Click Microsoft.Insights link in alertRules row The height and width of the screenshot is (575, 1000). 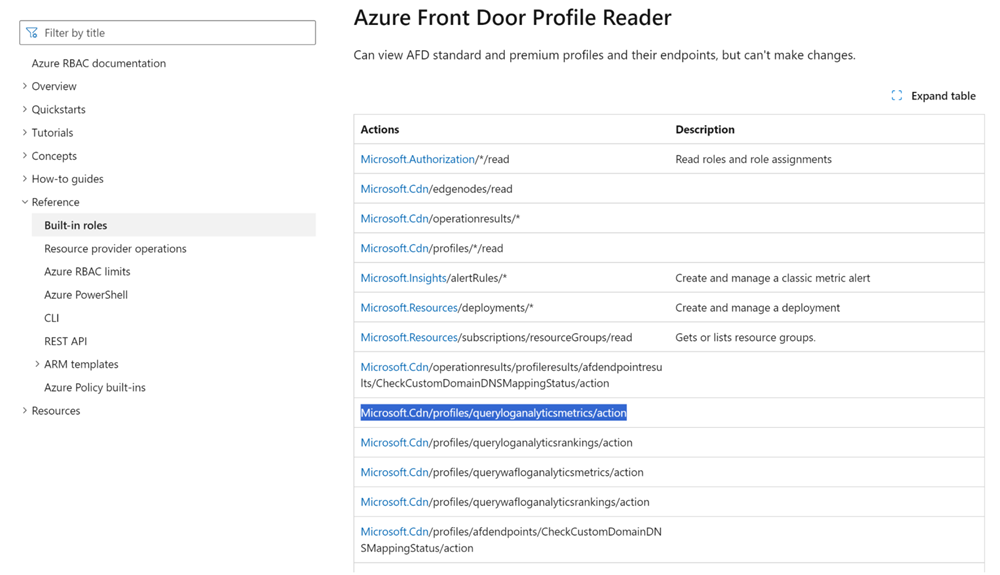tap(403, 278)
